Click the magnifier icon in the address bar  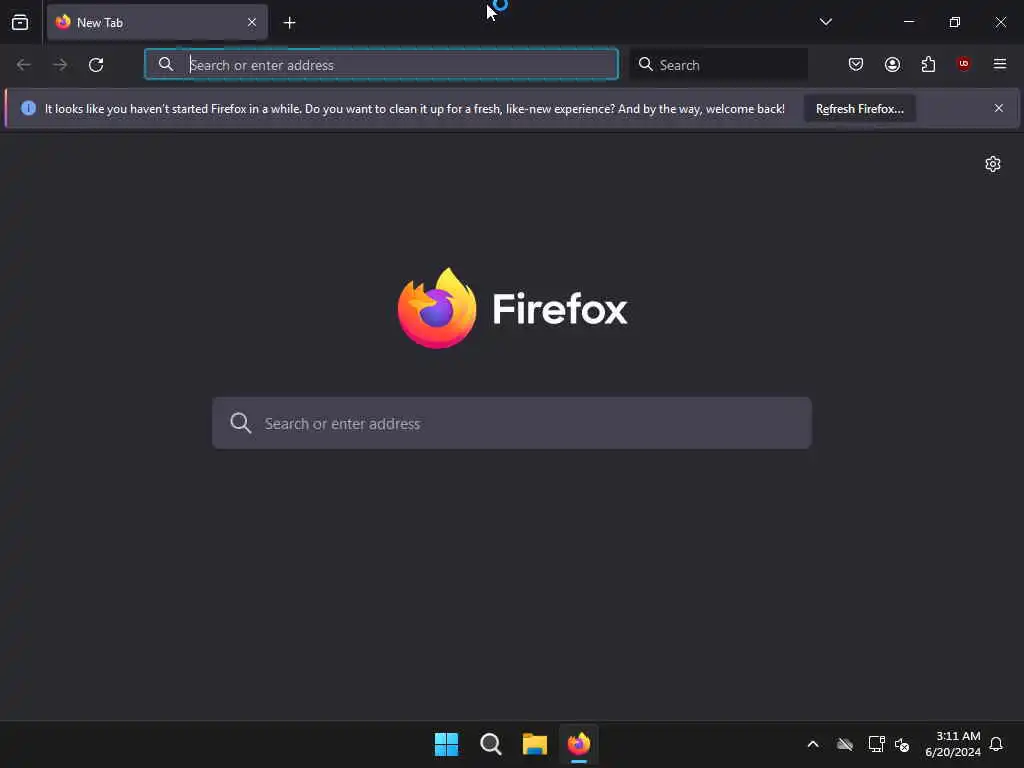click(166, 64)
